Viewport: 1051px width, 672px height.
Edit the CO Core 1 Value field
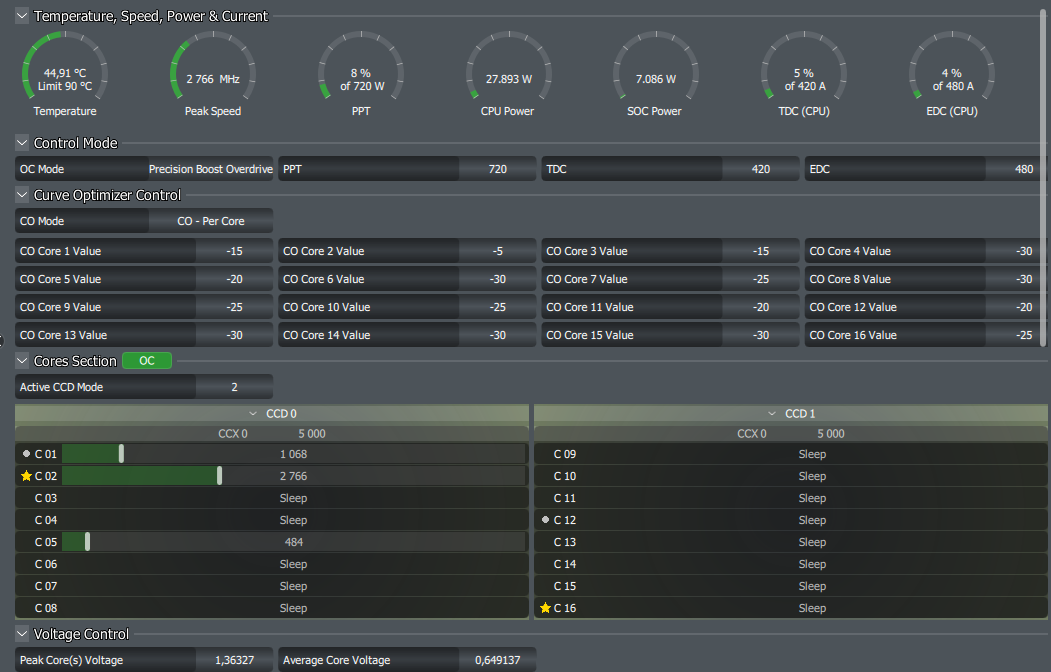click(234, 251)
